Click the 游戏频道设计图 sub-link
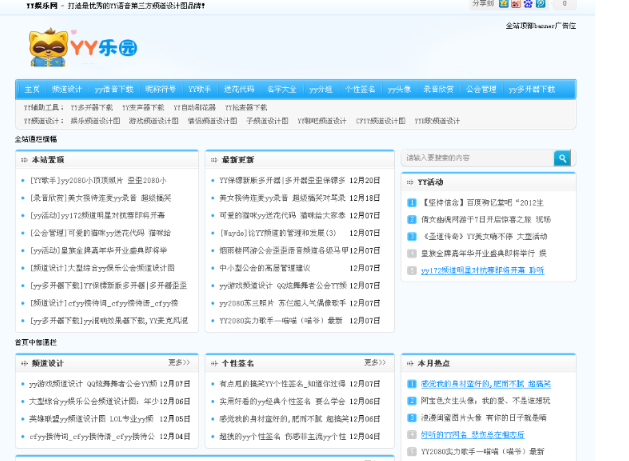The image size is (629, 461). pos(154,121)
